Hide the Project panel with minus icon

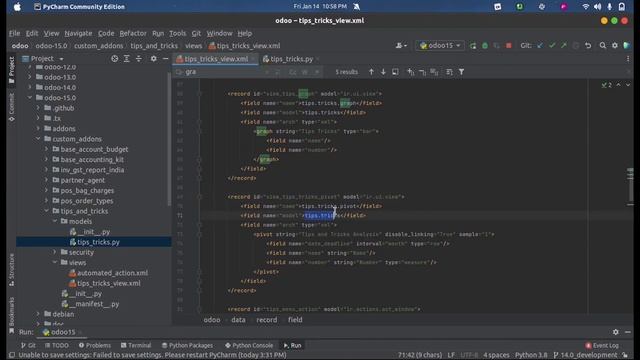[x=165, y=59]
